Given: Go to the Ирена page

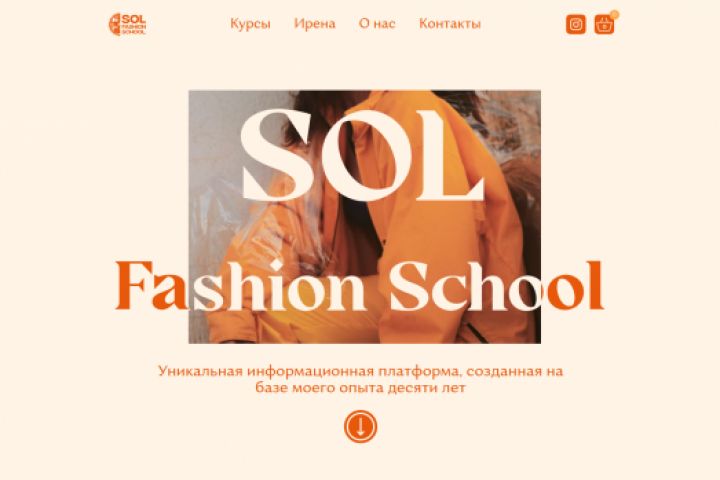Looking at the screenshot, I should pyautogui.click(x=315, y=24).
